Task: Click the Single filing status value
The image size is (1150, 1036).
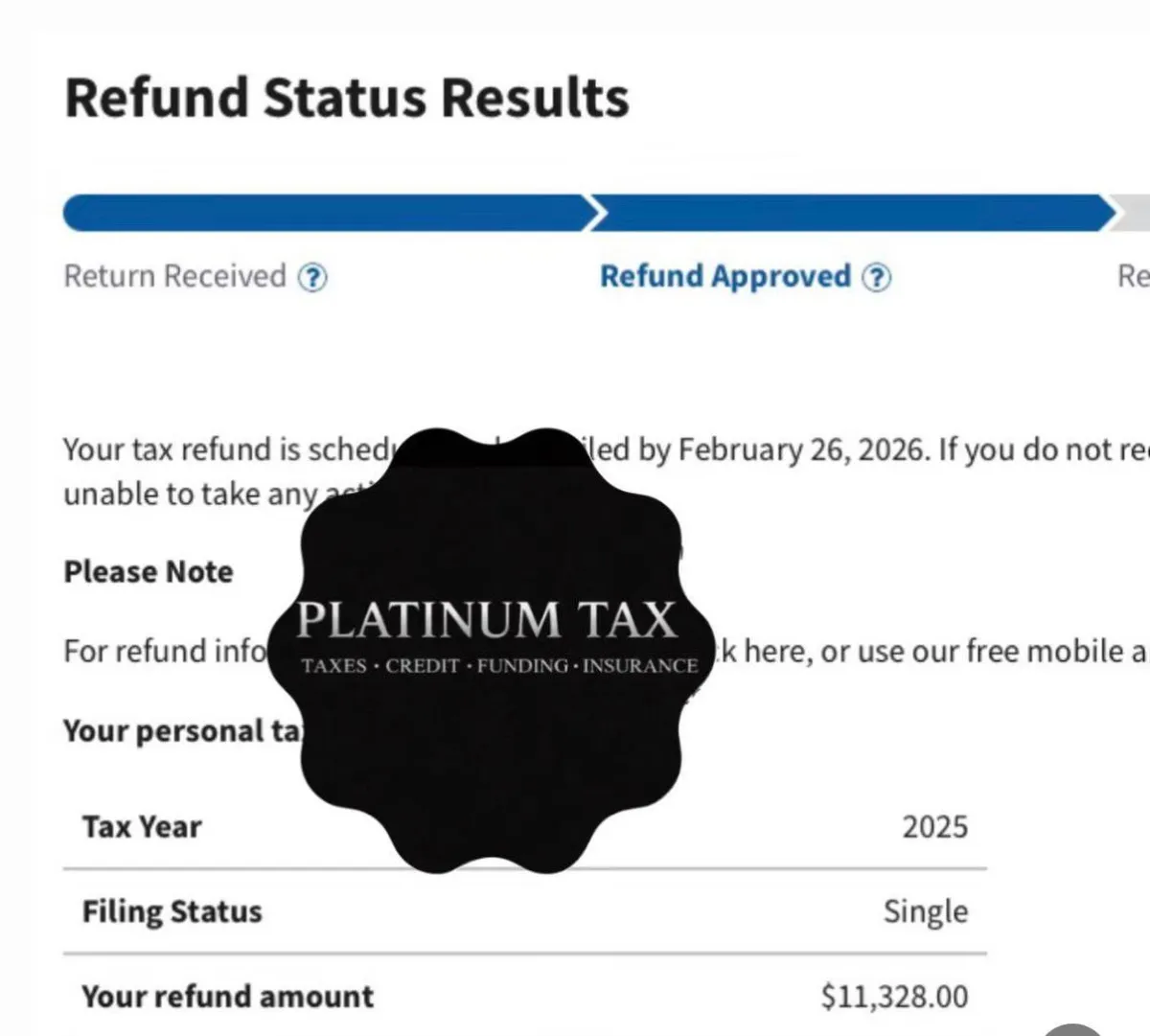Action: [x=925, y=911]
